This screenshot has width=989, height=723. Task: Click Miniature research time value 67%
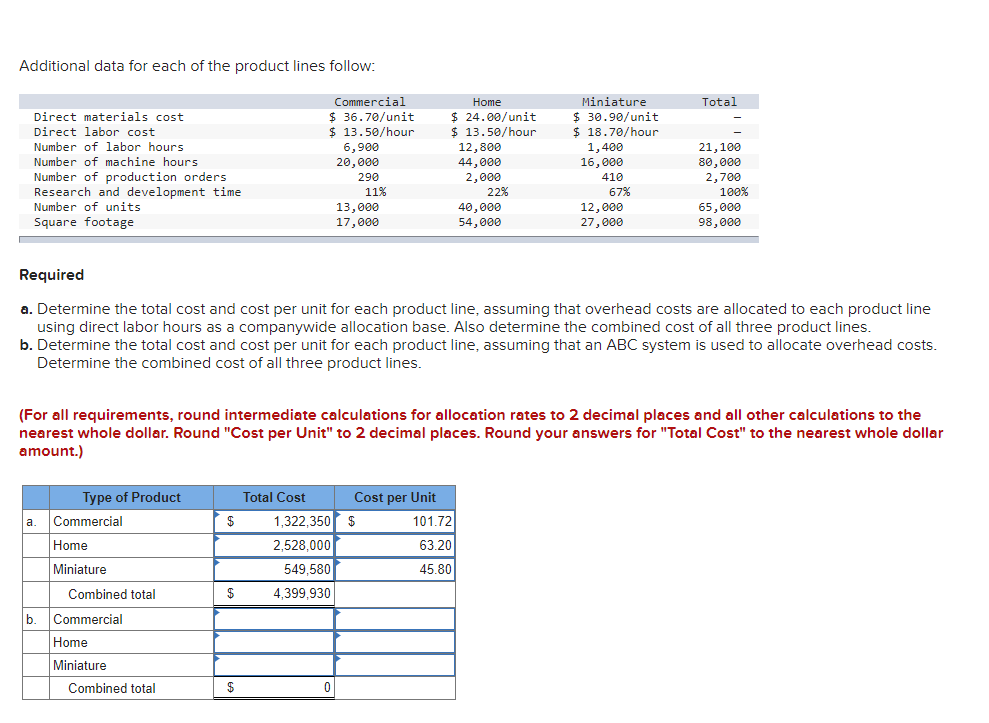(619, 192)
